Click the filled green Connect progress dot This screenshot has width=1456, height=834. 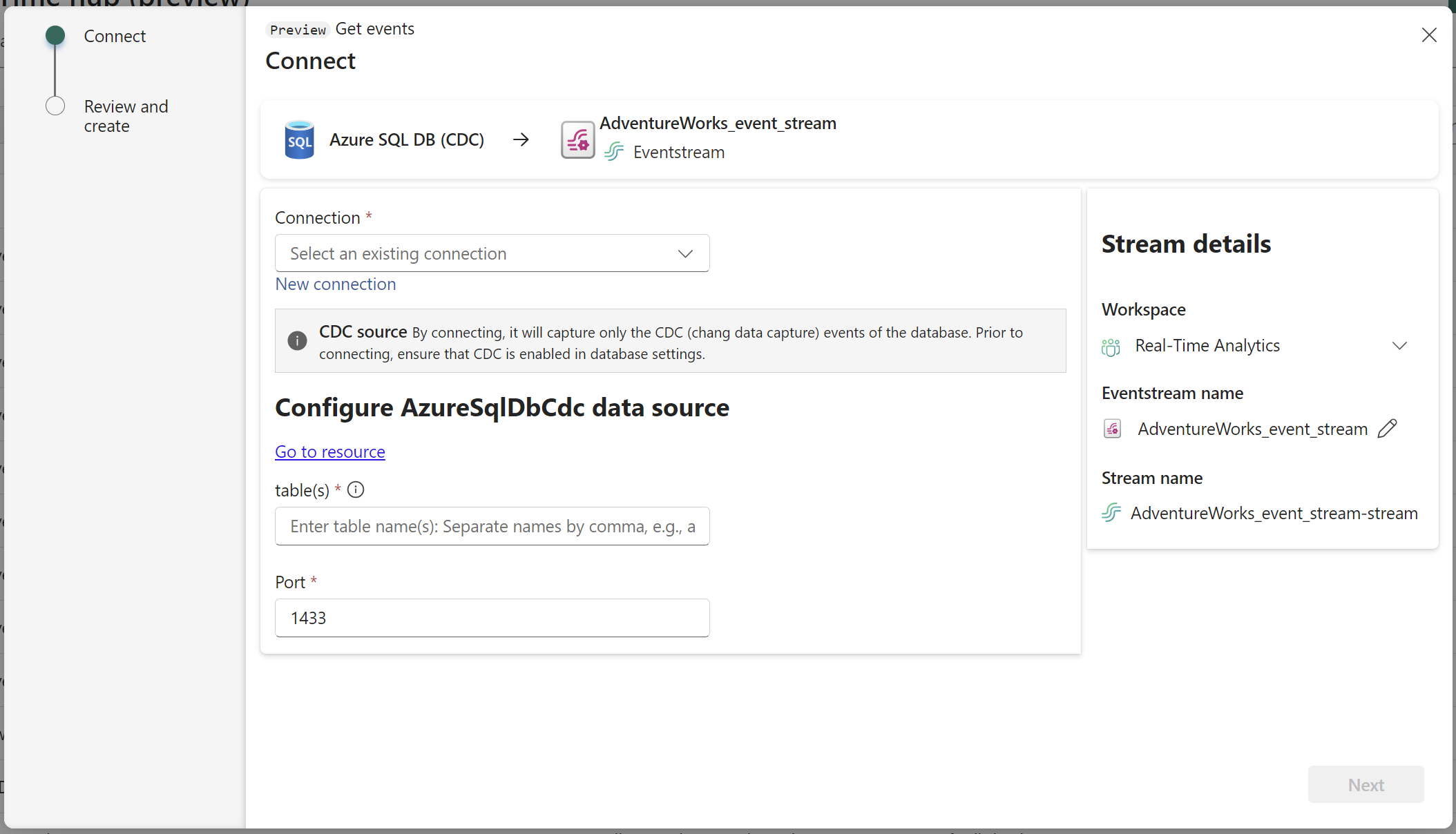(55, 35)
